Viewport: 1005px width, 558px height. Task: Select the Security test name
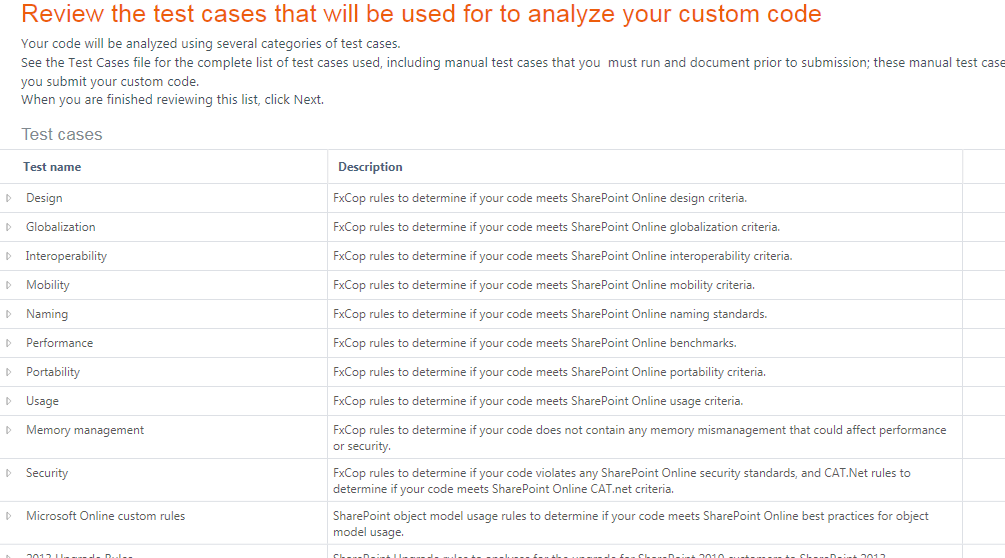(47, 473)
